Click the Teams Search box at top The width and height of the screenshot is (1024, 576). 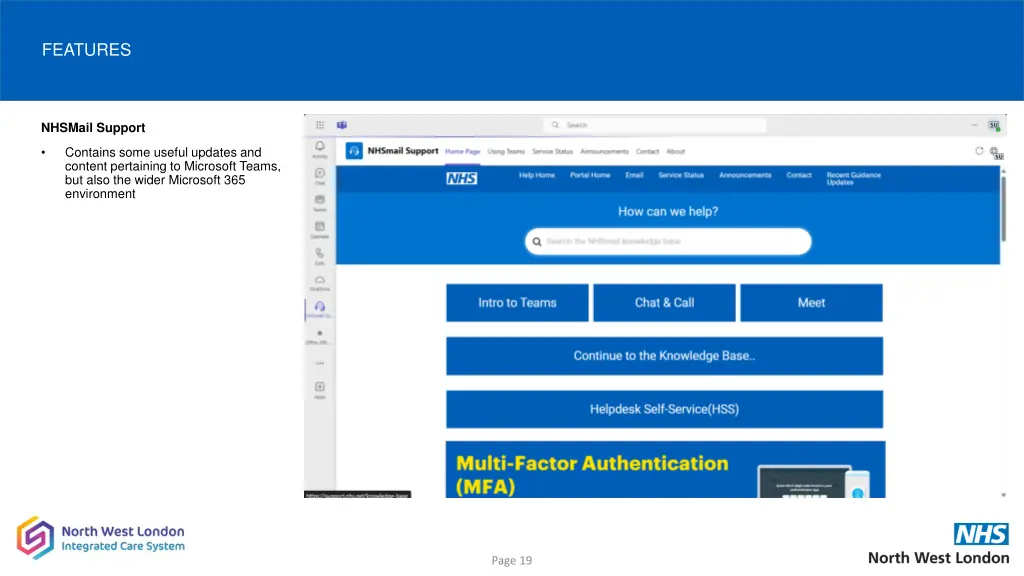654,125
